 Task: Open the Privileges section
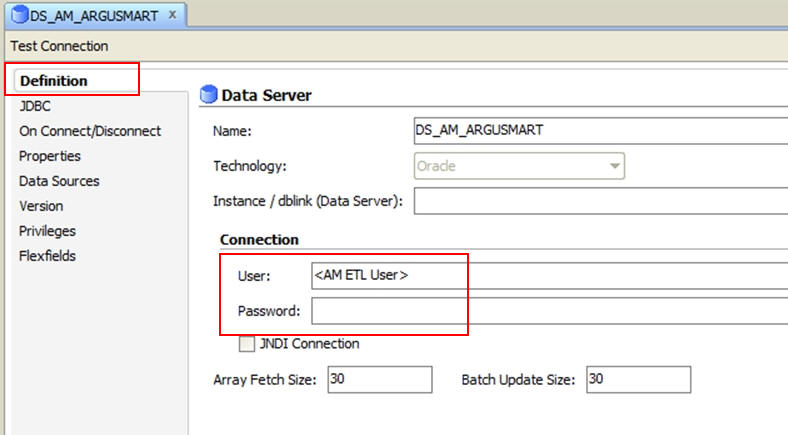[x=47, y=231]
